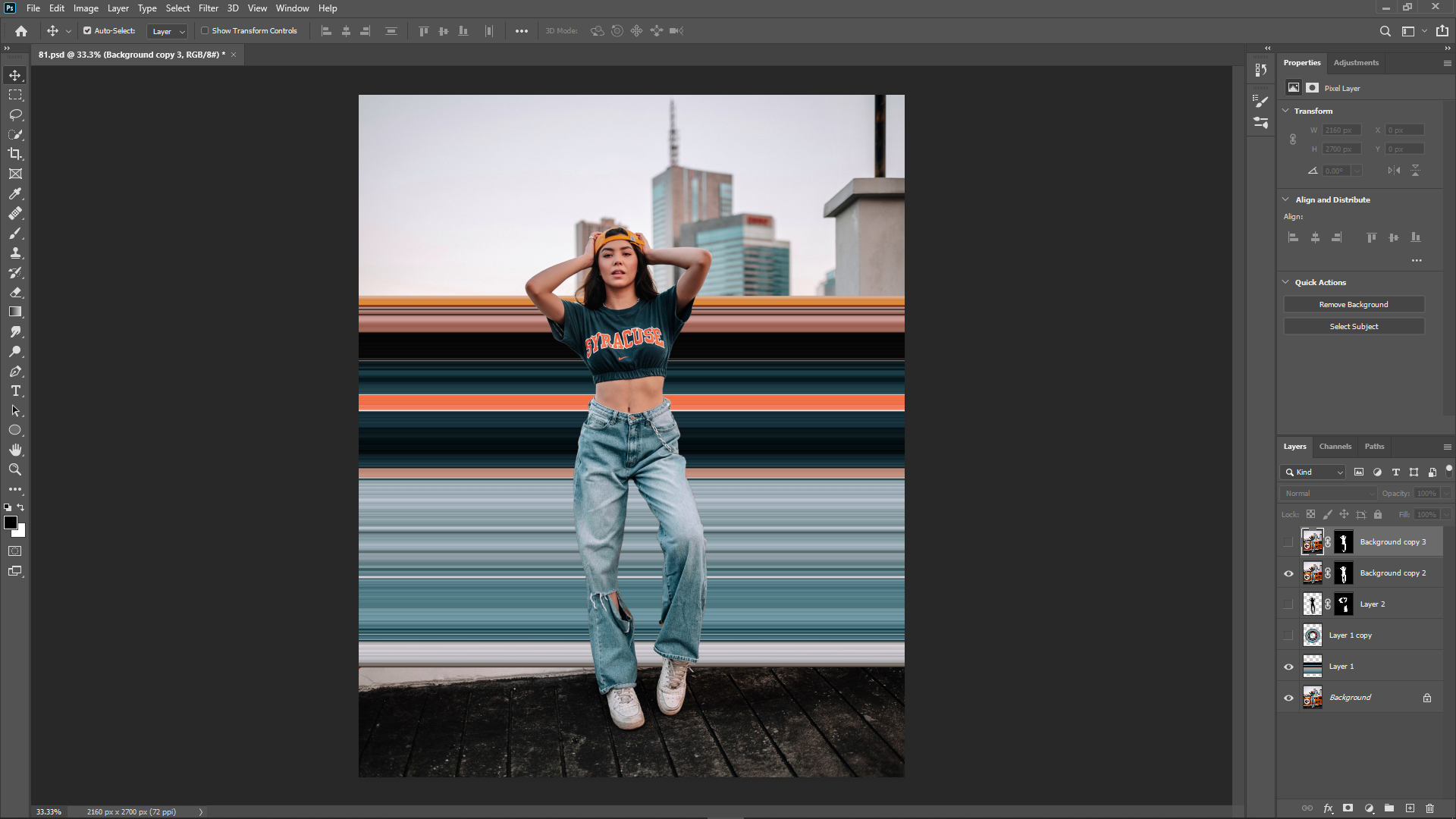The height and width of the screenshot is (819, 1456).
Task: Open the Select menu
Action: (177, 8)
